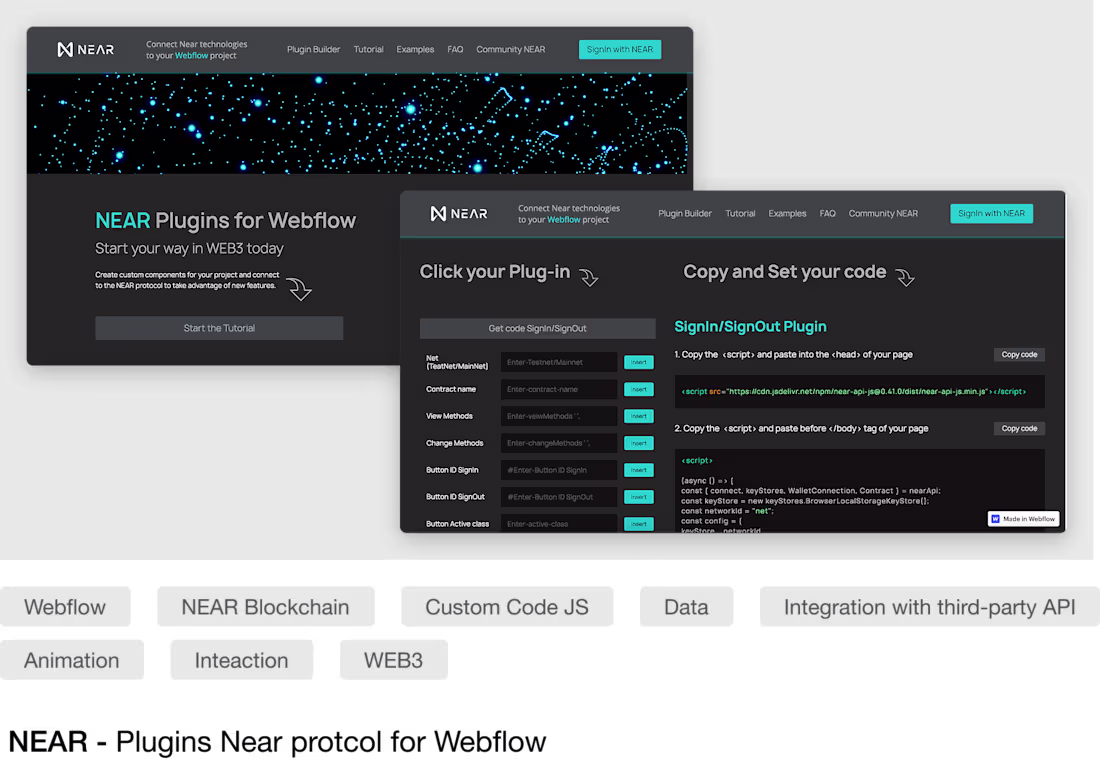Open Tutorial in the front window nav

(740, 214)
